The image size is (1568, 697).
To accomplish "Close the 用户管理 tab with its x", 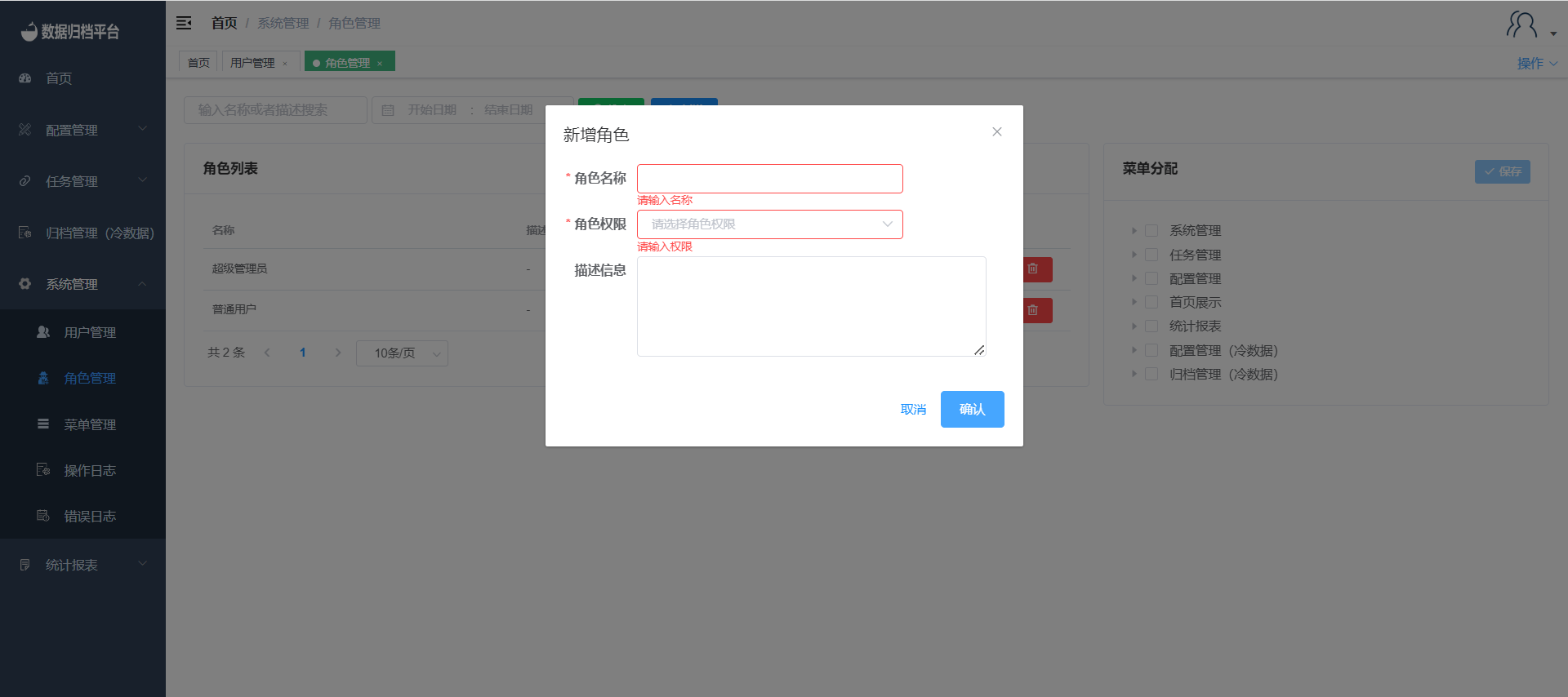I will coord(285,64).
